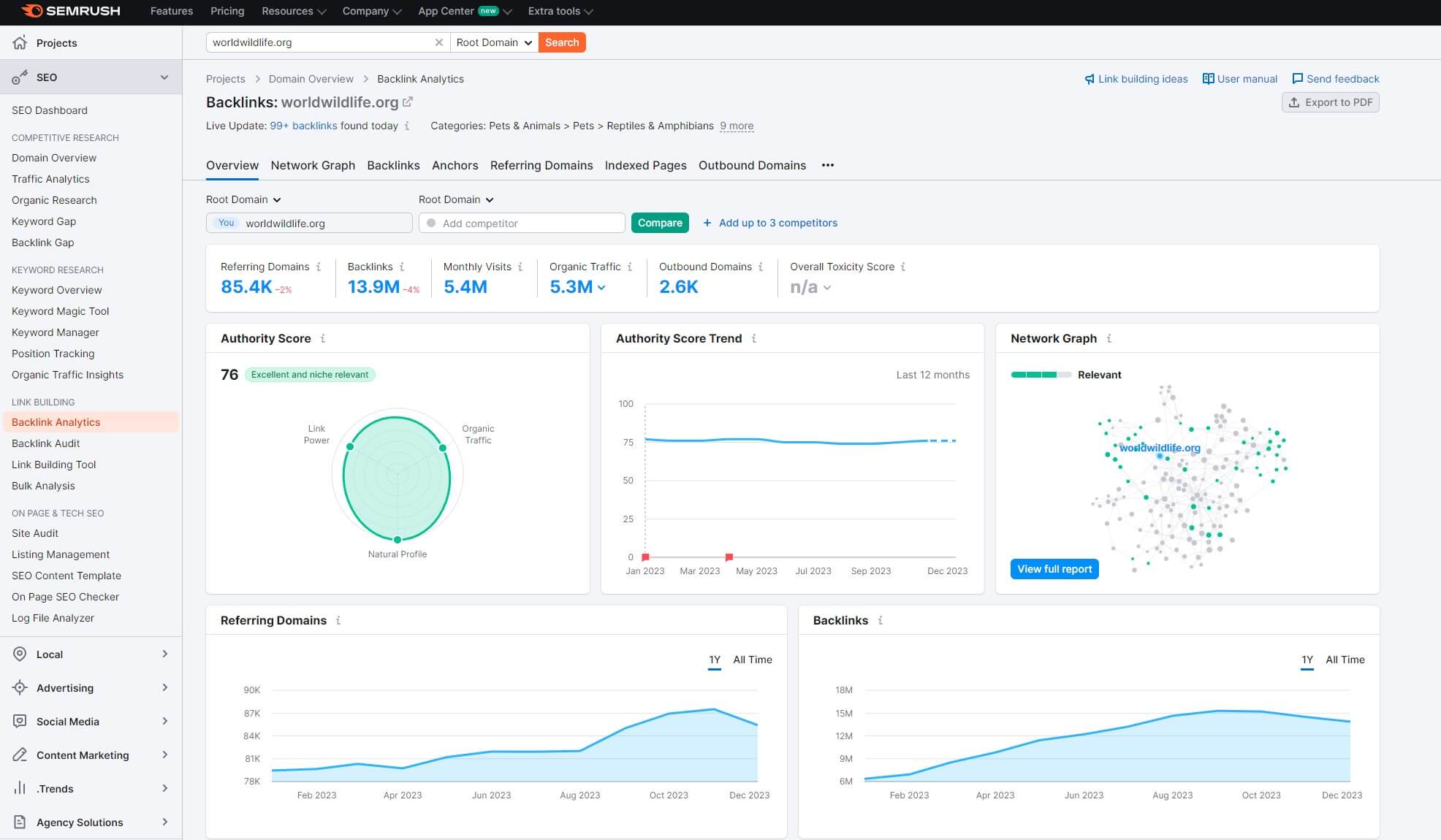Expand Organic Traffic 5.3M dropdown

[x=601, y=288]
